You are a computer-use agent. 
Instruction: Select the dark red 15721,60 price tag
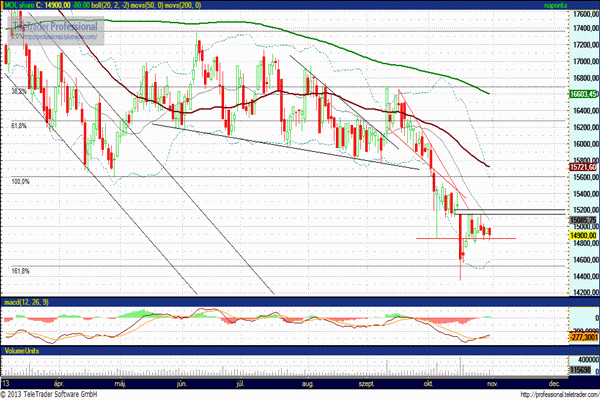pyautogui.click(x=583, y=167)
